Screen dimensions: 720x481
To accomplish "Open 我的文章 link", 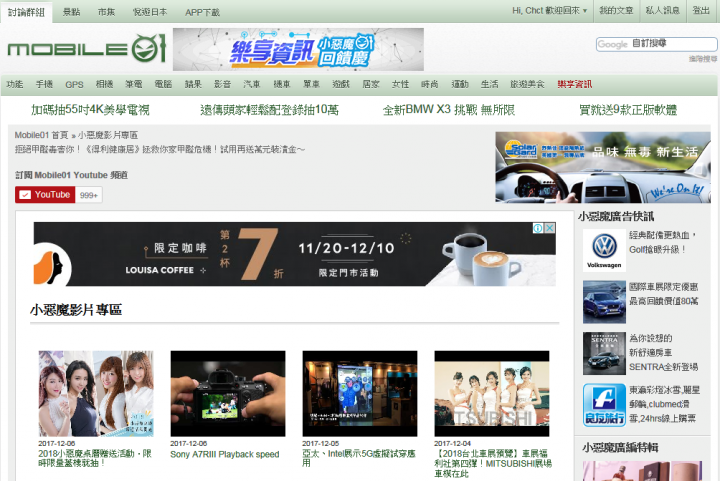I will pyautogui.click(x=616, y=11).
